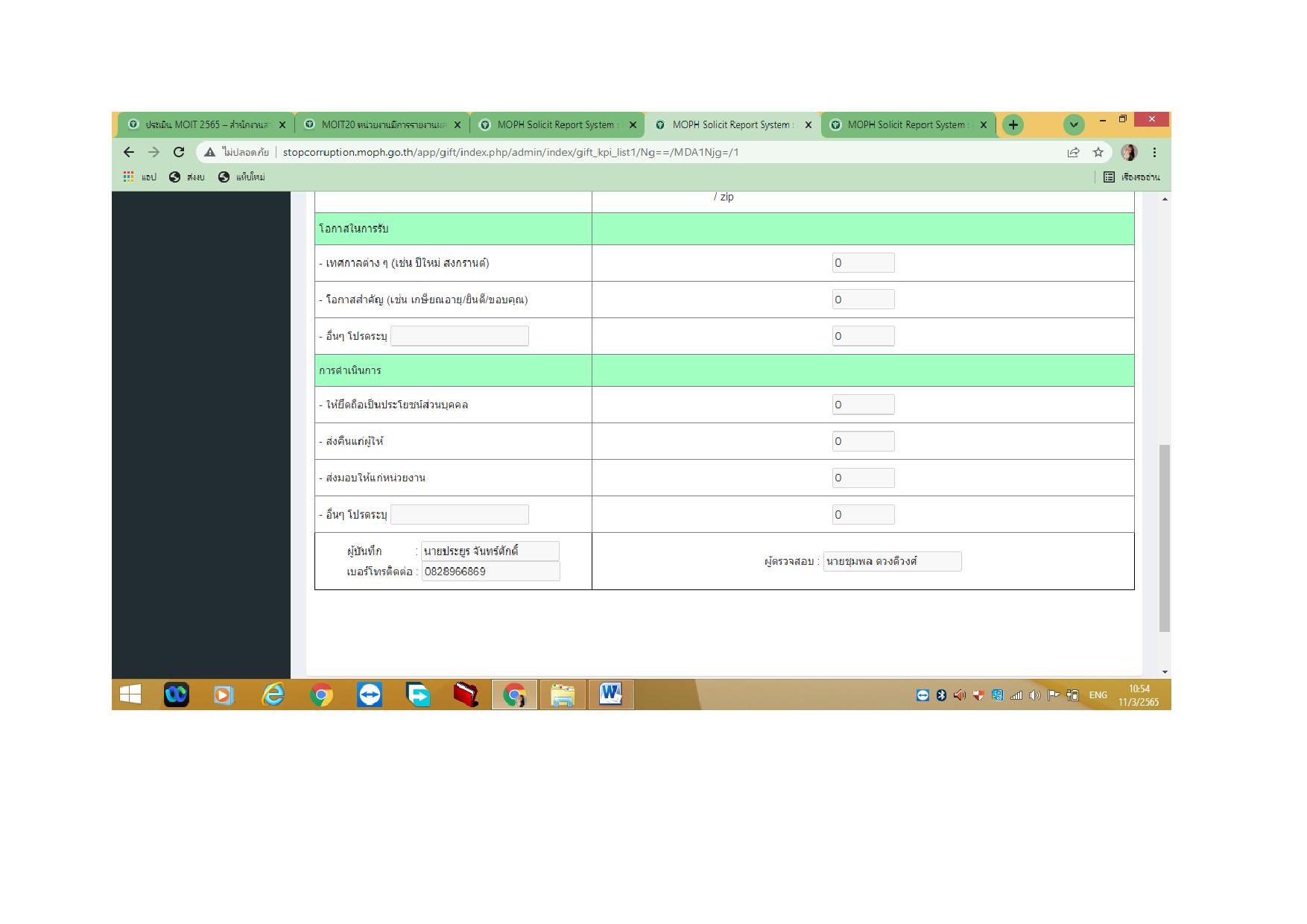Close the MOIT 2565 tab
Screen dimensions: 1307x924
tap(282, 125)
